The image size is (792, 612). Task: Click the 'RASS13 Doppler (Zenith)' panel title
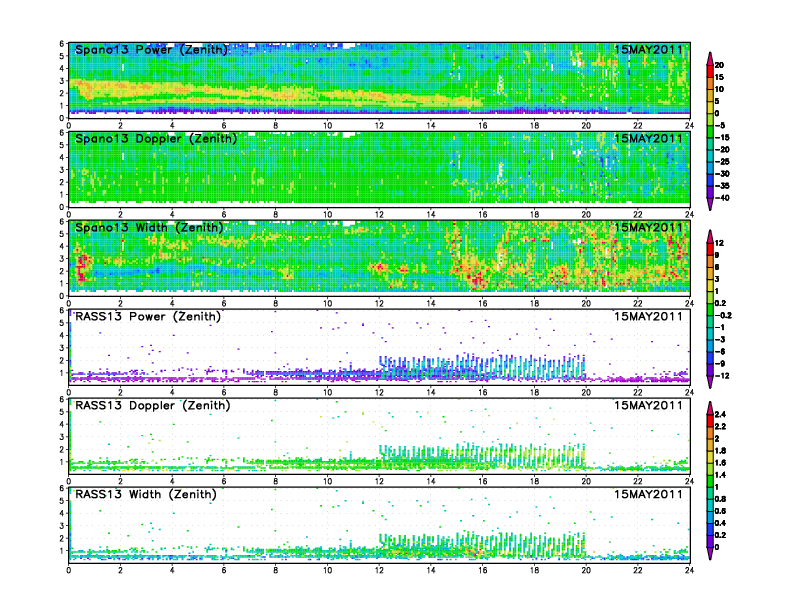[x=153, y=405]
